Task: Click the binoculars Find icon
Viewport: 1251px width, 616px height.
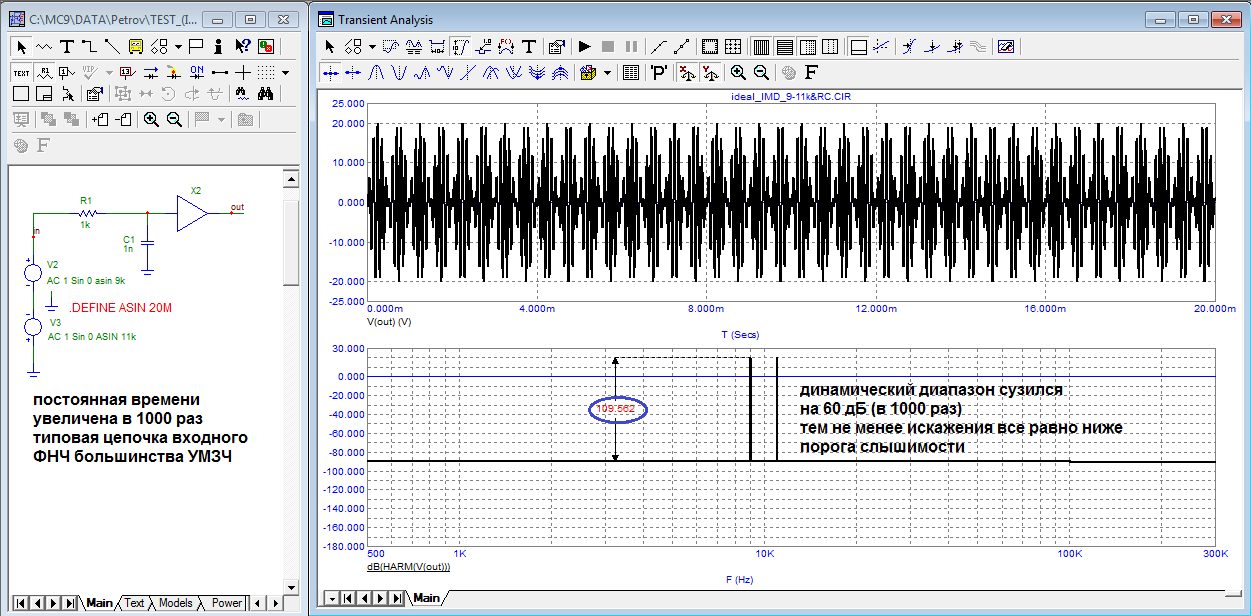Action: tap(266, 94)
